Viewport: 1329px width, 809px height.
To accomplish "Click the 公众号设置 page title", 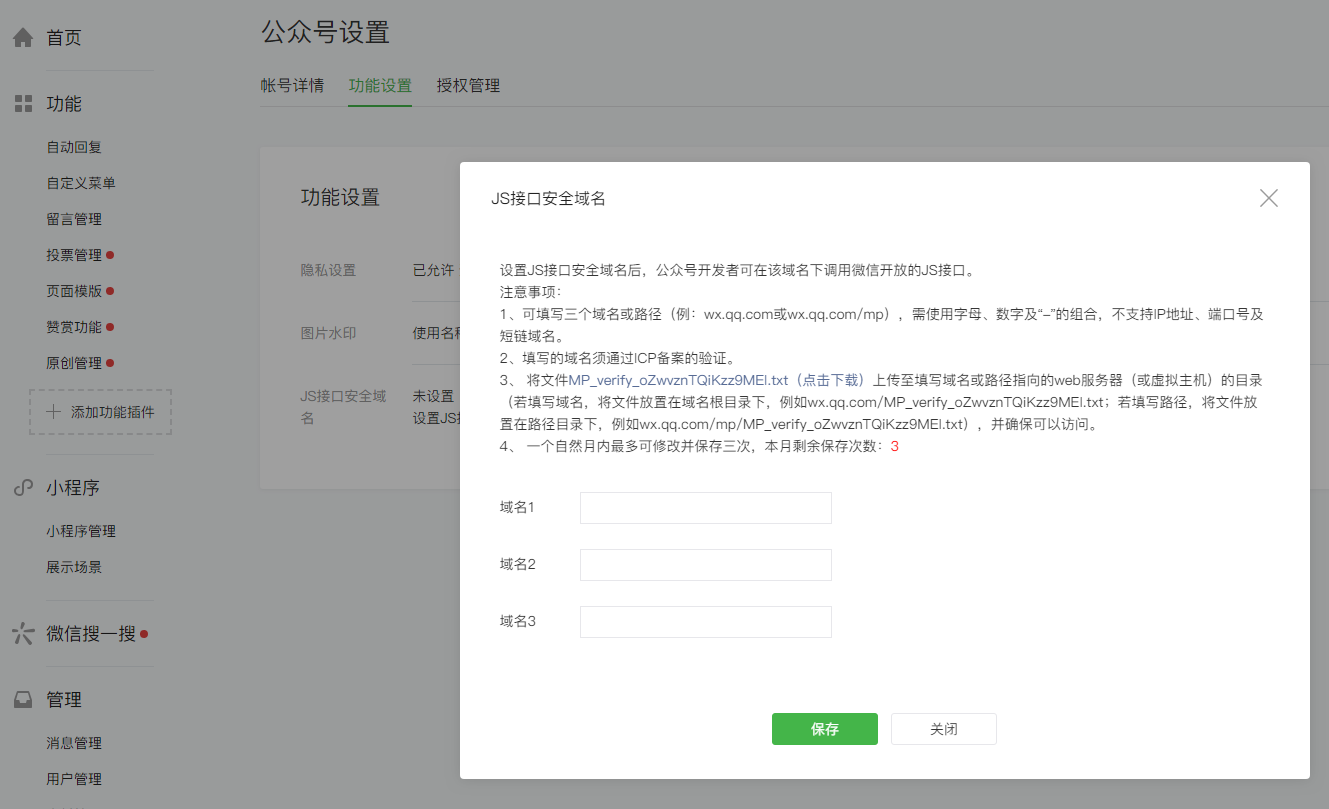I will (x=325, y=32).
